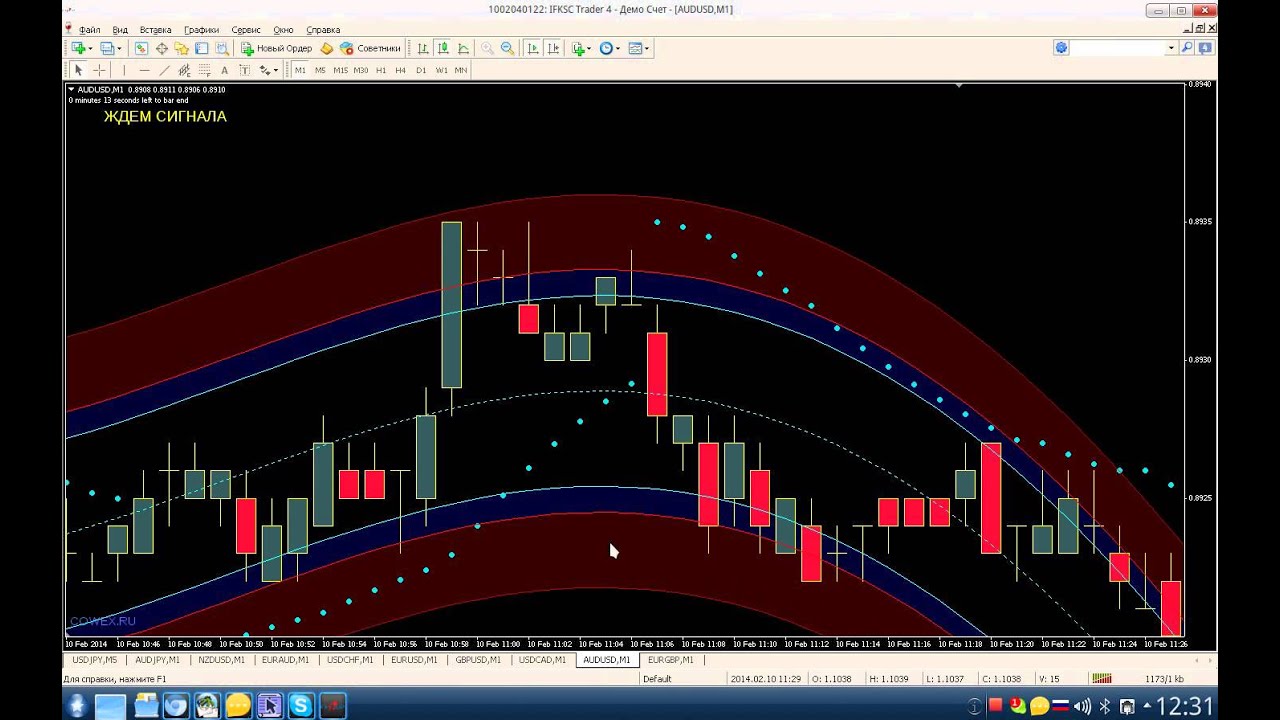Open the Profiles icon in toolbar
Viewport: 1280px width, 720px height.
106,48
